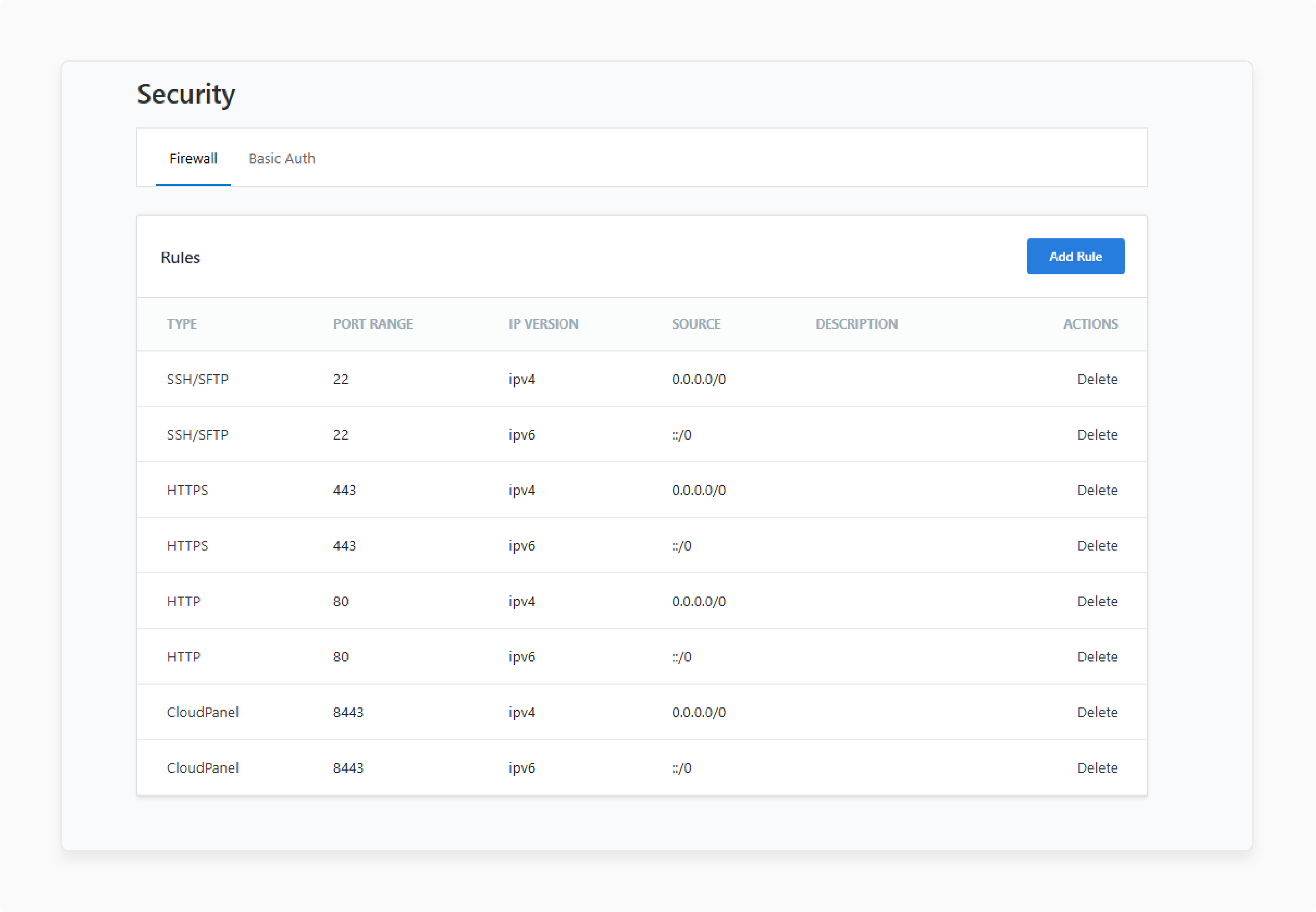Click ipv4 in the CloudPanel row
This screenshot has height=912, width=1316.
tap(522, 712)
